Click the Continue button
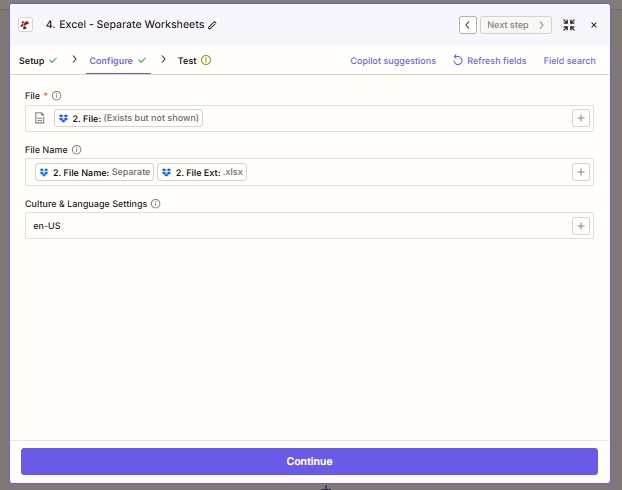 pos(309,461)
